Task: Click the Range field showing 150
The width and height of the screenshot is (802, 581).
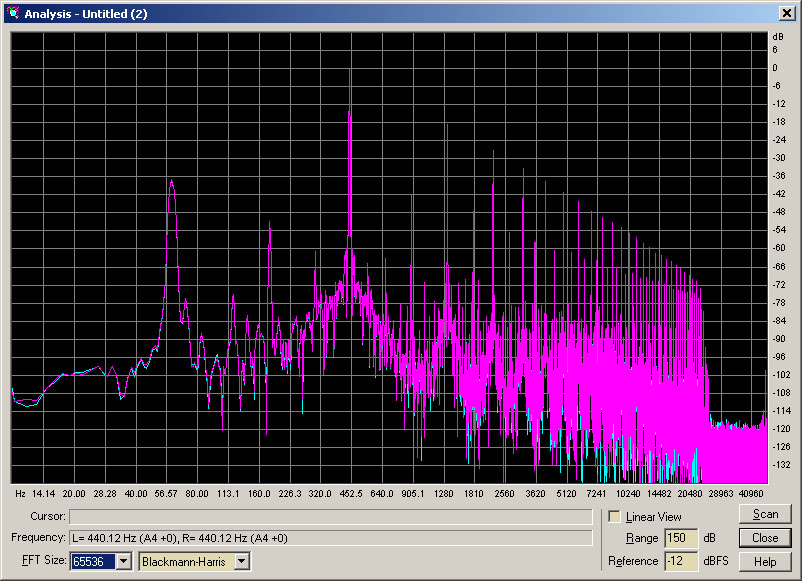Action: click(x=683, y=538)
